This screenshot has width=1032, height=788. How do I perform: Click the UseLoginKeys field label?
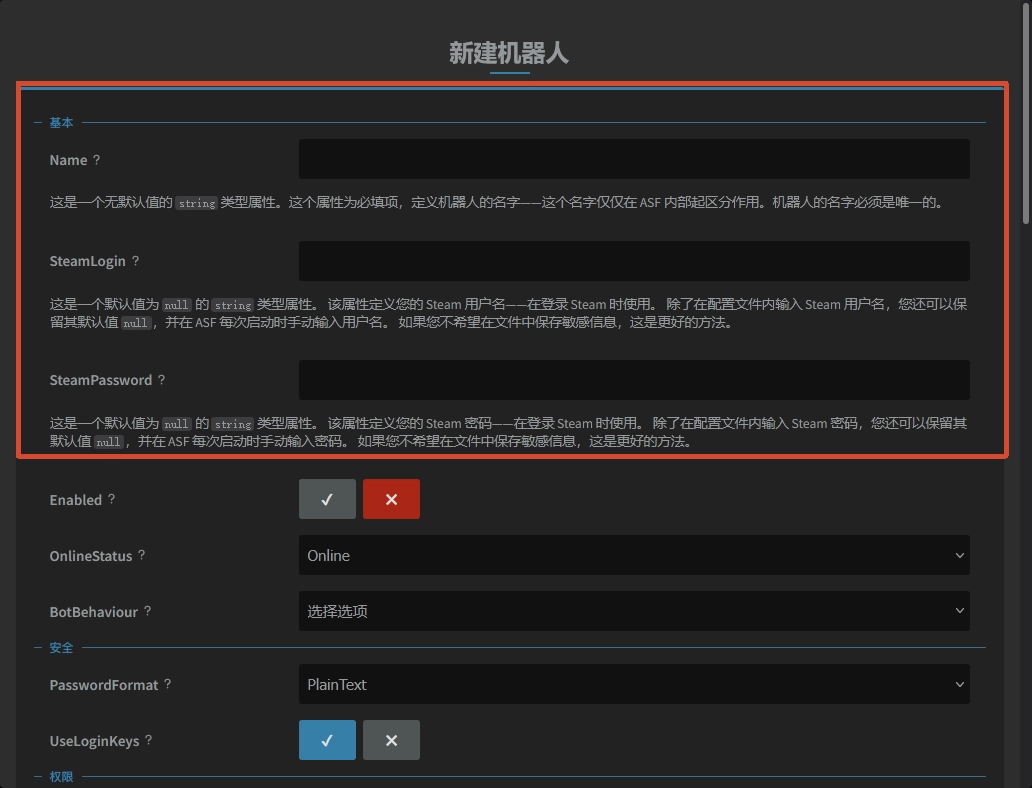pos(94,741)
